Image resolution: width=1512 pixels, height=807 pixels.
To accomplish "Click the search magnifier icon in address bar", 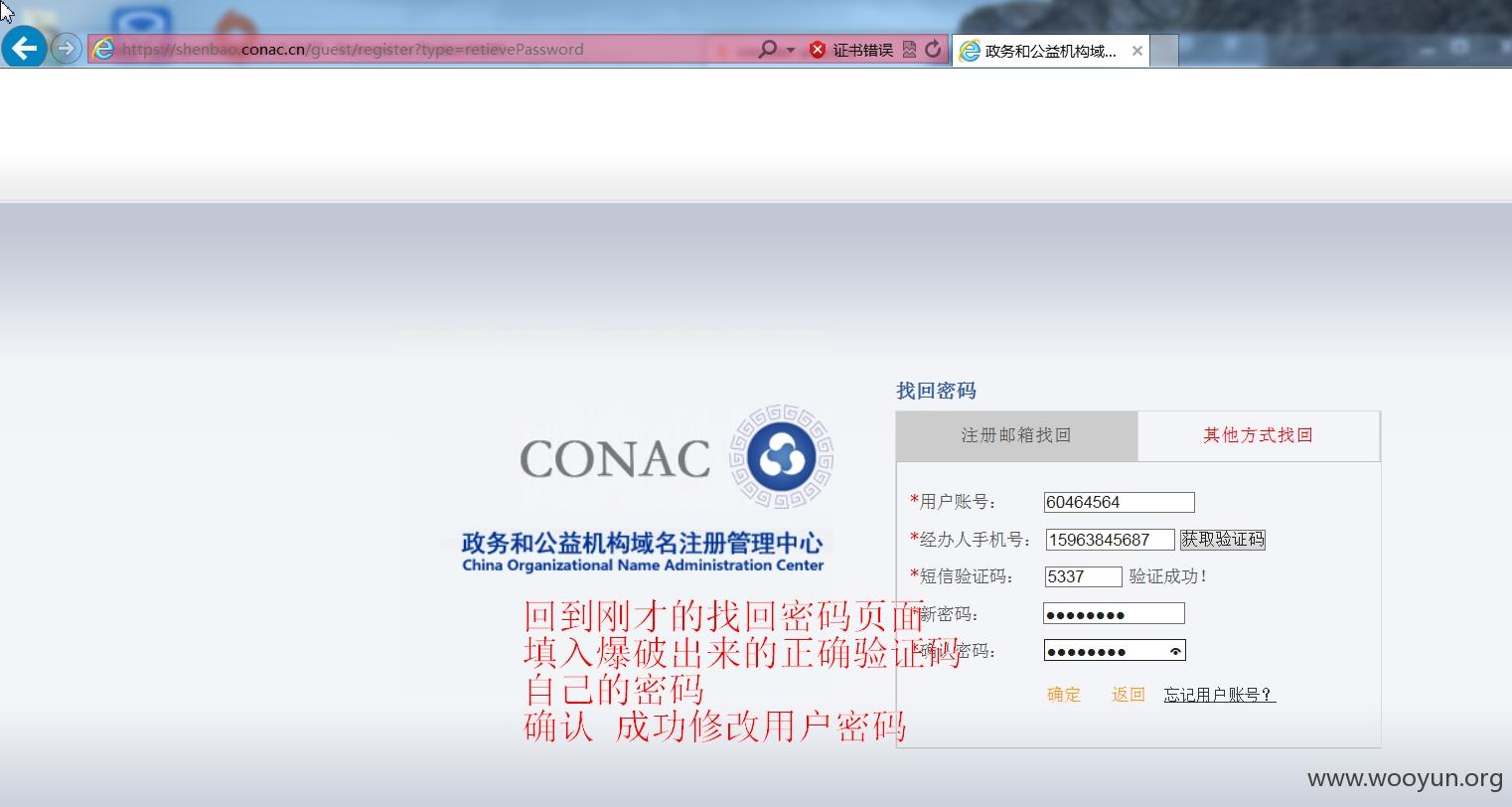I will [767, 49].
